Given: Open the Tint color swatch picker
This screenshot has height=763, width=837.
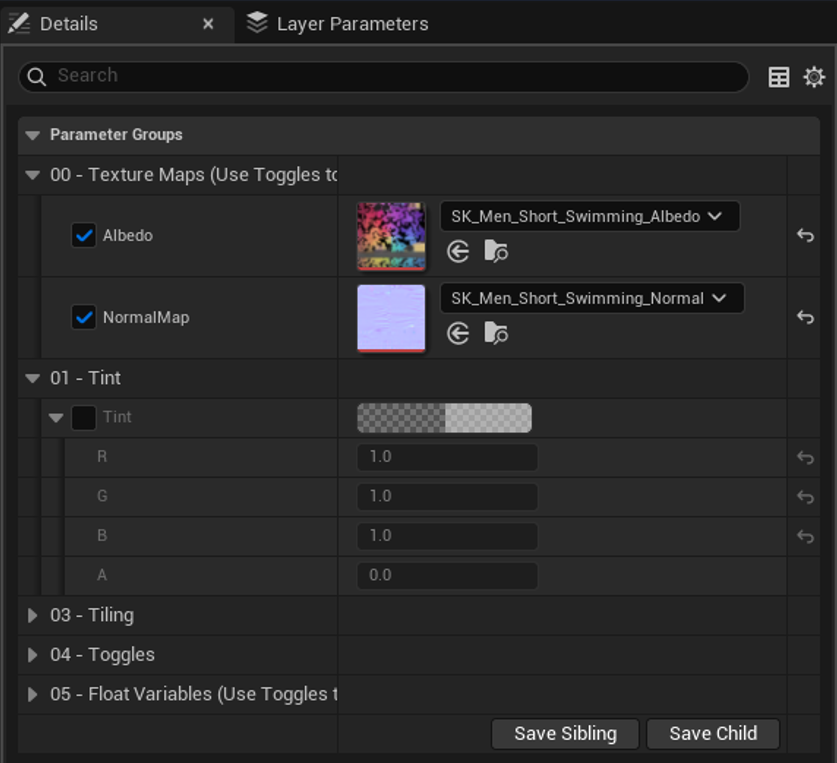Looking at the screenshot, I should click(444, 418).
